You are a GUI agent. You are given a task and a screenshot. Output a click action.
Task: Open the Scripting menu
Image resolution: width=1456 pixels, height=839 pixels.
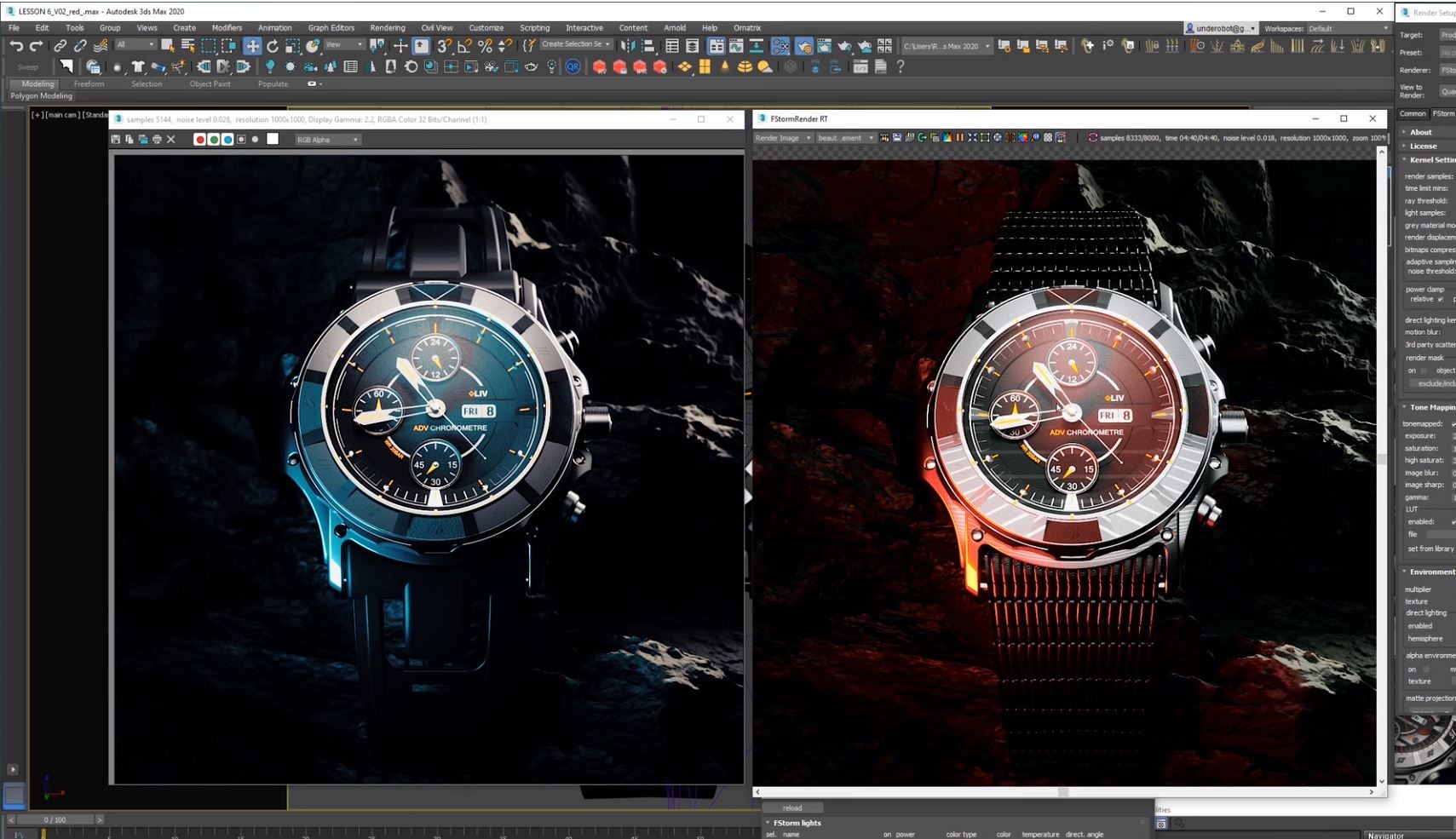click(534, 28)
